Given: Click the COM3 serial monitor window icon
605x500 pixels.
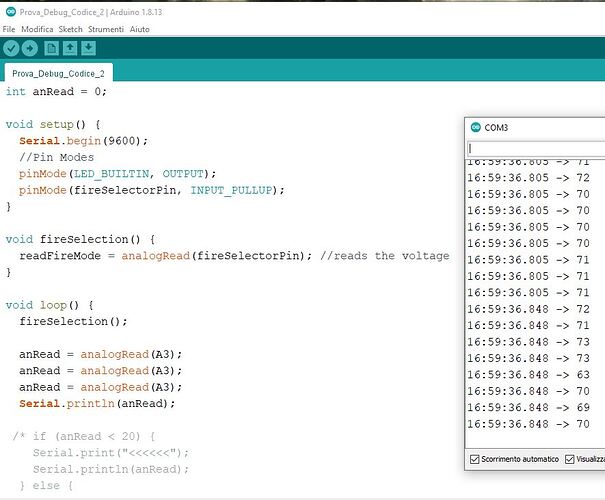Looking at the screenshot, I should click(x=476, y=127).
